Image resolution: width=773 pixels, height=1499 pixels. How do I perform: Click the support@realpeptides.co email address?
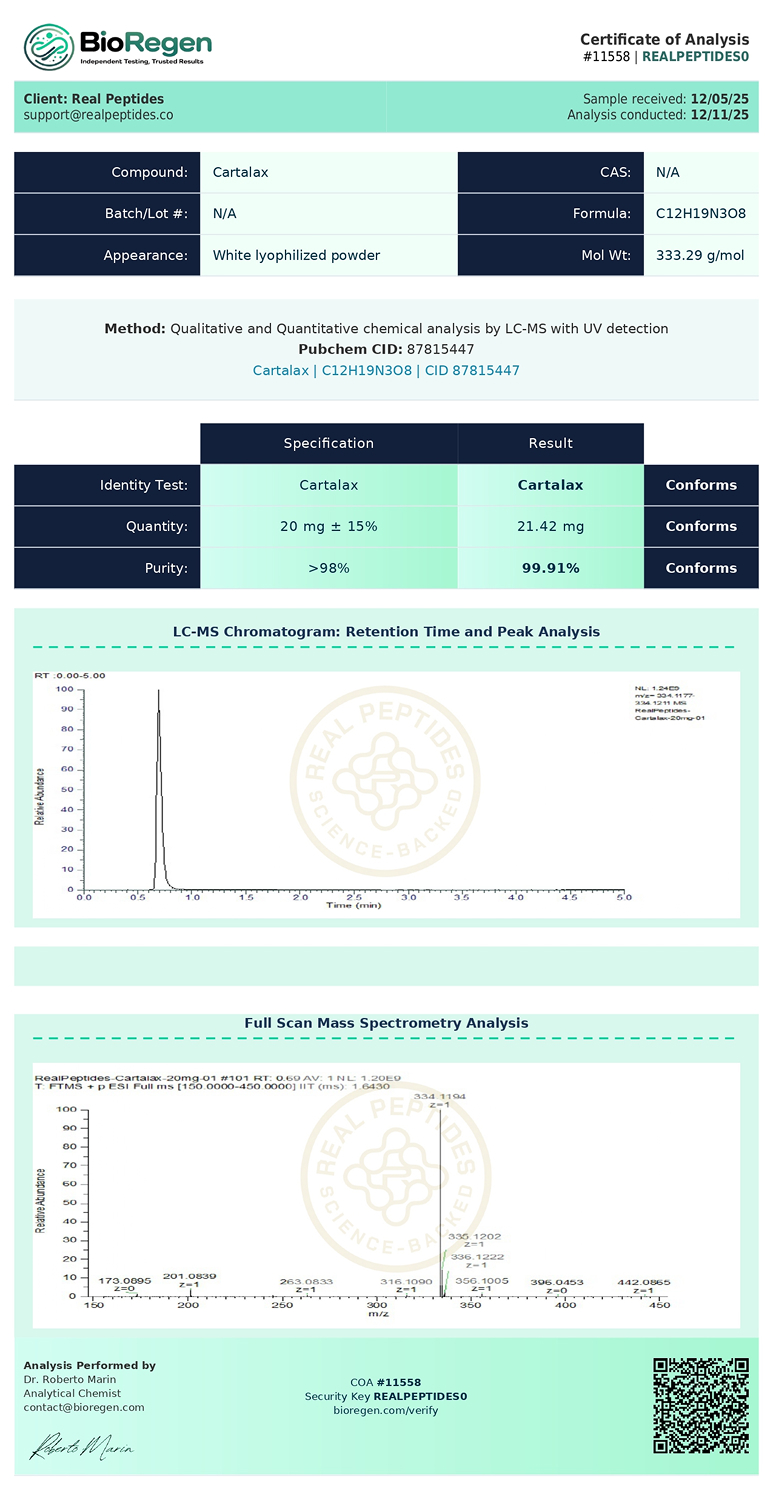[98, 115]
